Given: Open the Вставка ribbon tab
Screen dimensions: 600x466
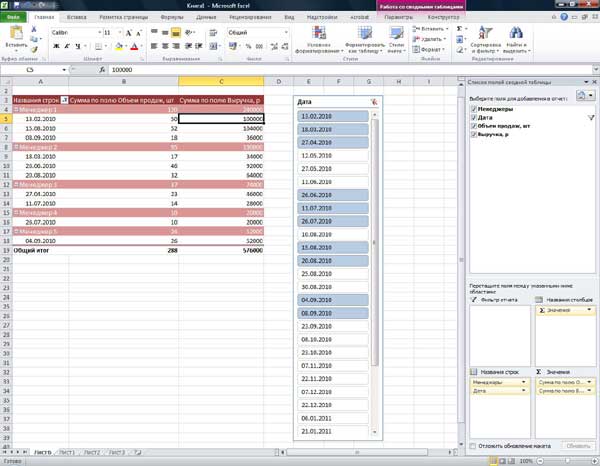Looking at the screenshot, I should click(x=76, y=17).
